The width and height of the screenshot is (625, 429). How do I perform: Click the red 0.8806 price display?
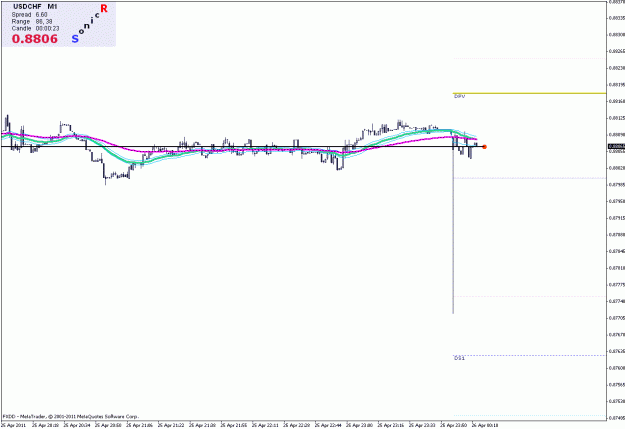(x=35, y=39)
